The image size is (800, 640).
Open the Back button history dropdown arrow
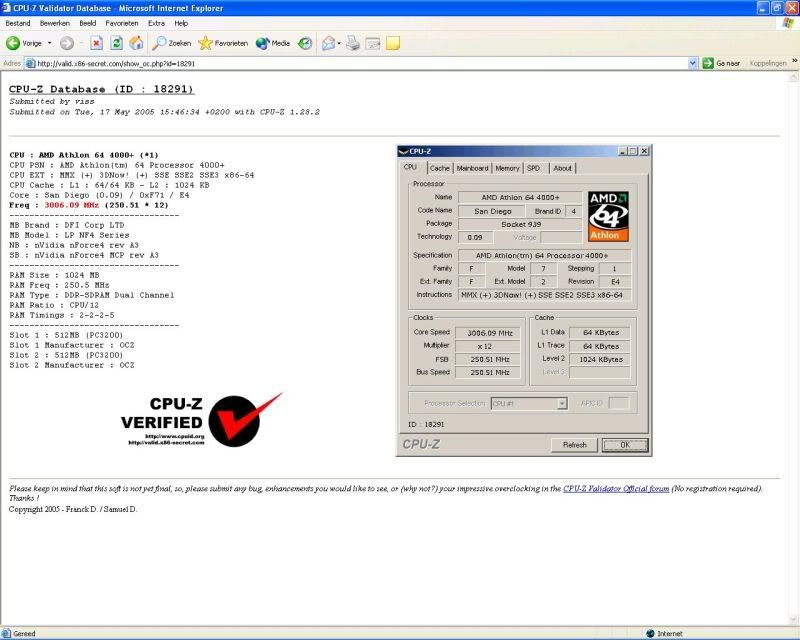(49, 43)
